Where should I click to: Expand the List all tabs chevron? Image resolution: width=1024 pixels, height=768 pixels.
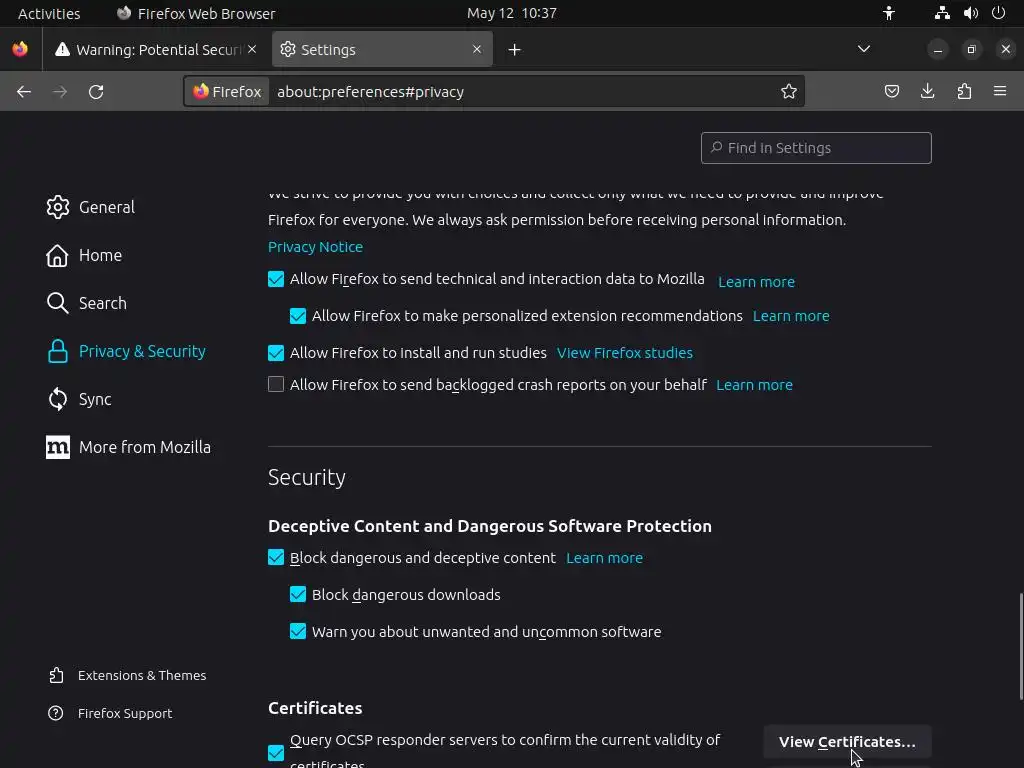click(x=864, y=49)
